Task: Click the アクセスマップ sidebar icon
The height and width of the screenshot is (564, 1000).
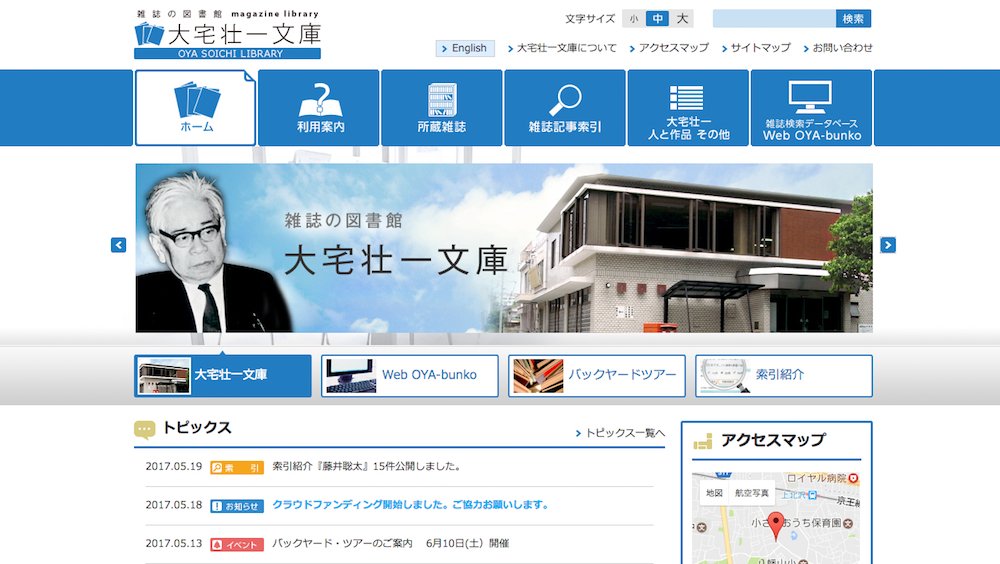Action: pyautogui.click(x=703, y=441)
